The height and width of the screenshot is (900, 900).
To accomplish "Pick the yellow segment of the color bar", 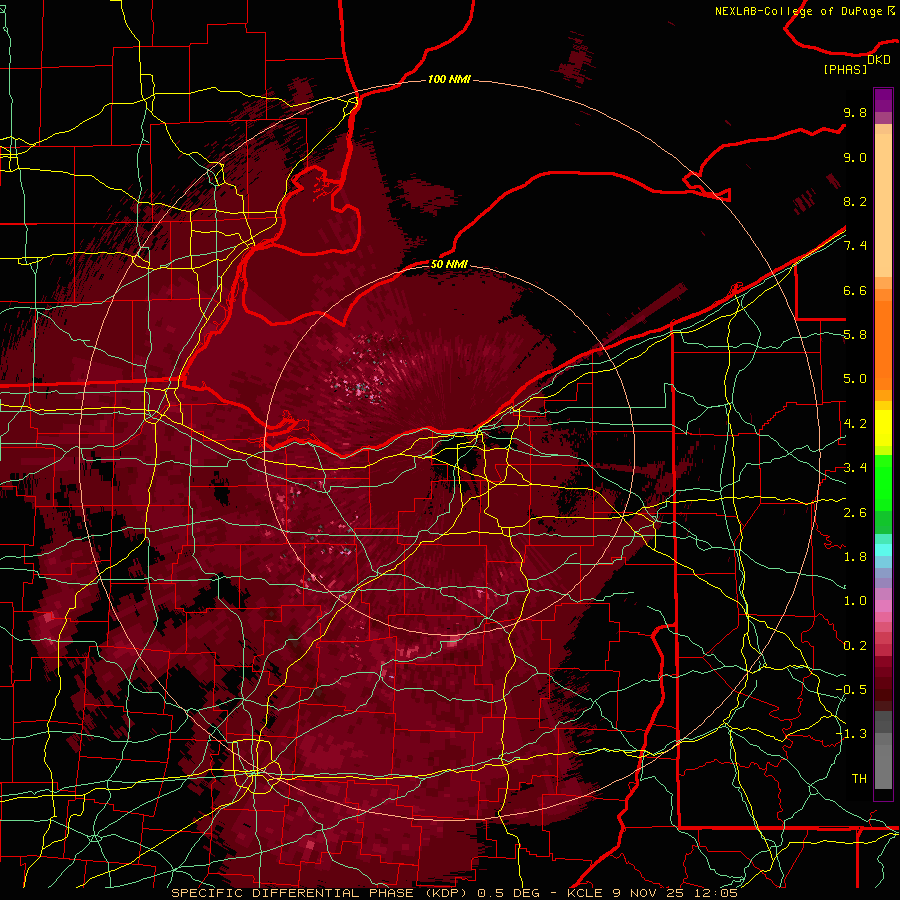I will (x=883, y=428).
